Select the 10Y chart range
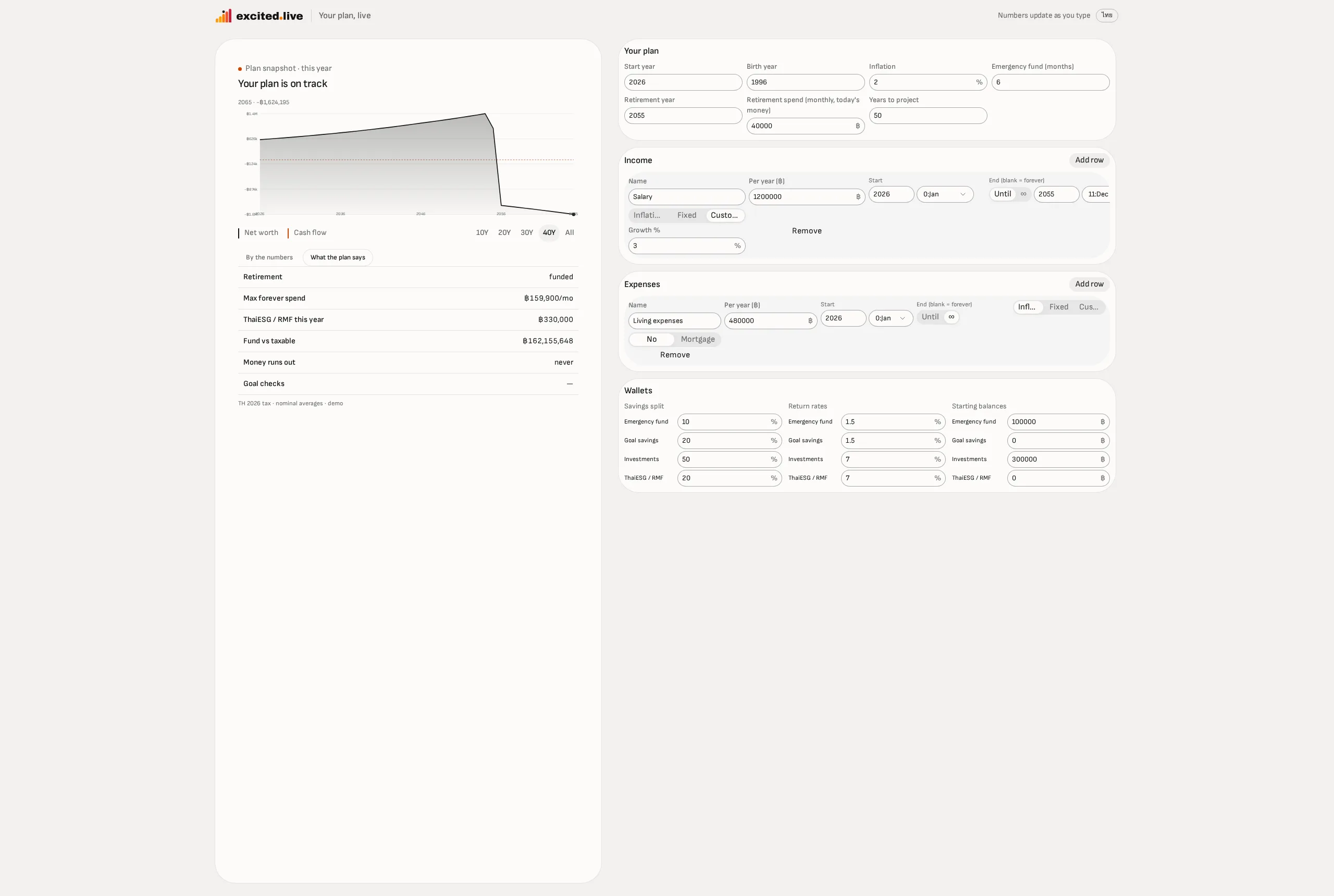The image size is (1334, 896). [482, 232]
